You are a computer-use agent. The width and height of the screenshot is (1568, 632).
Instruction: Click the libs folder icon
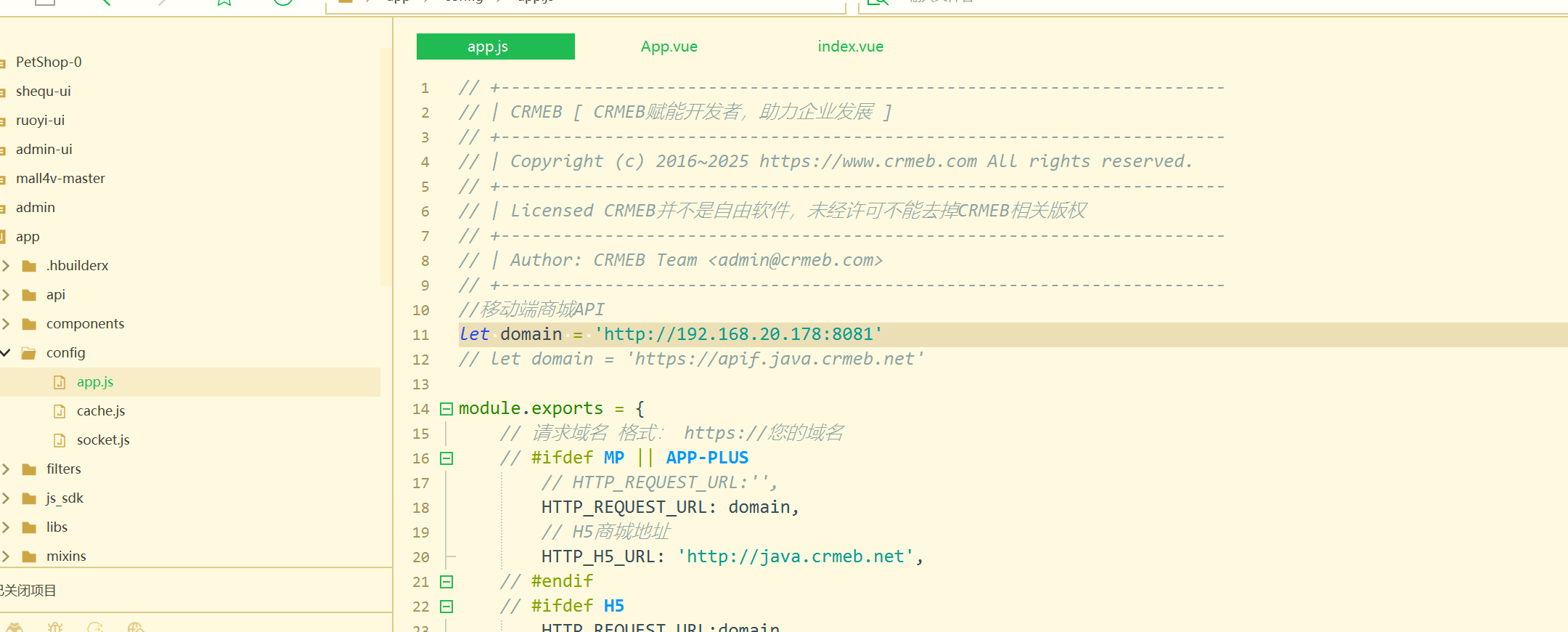[29, 527]
